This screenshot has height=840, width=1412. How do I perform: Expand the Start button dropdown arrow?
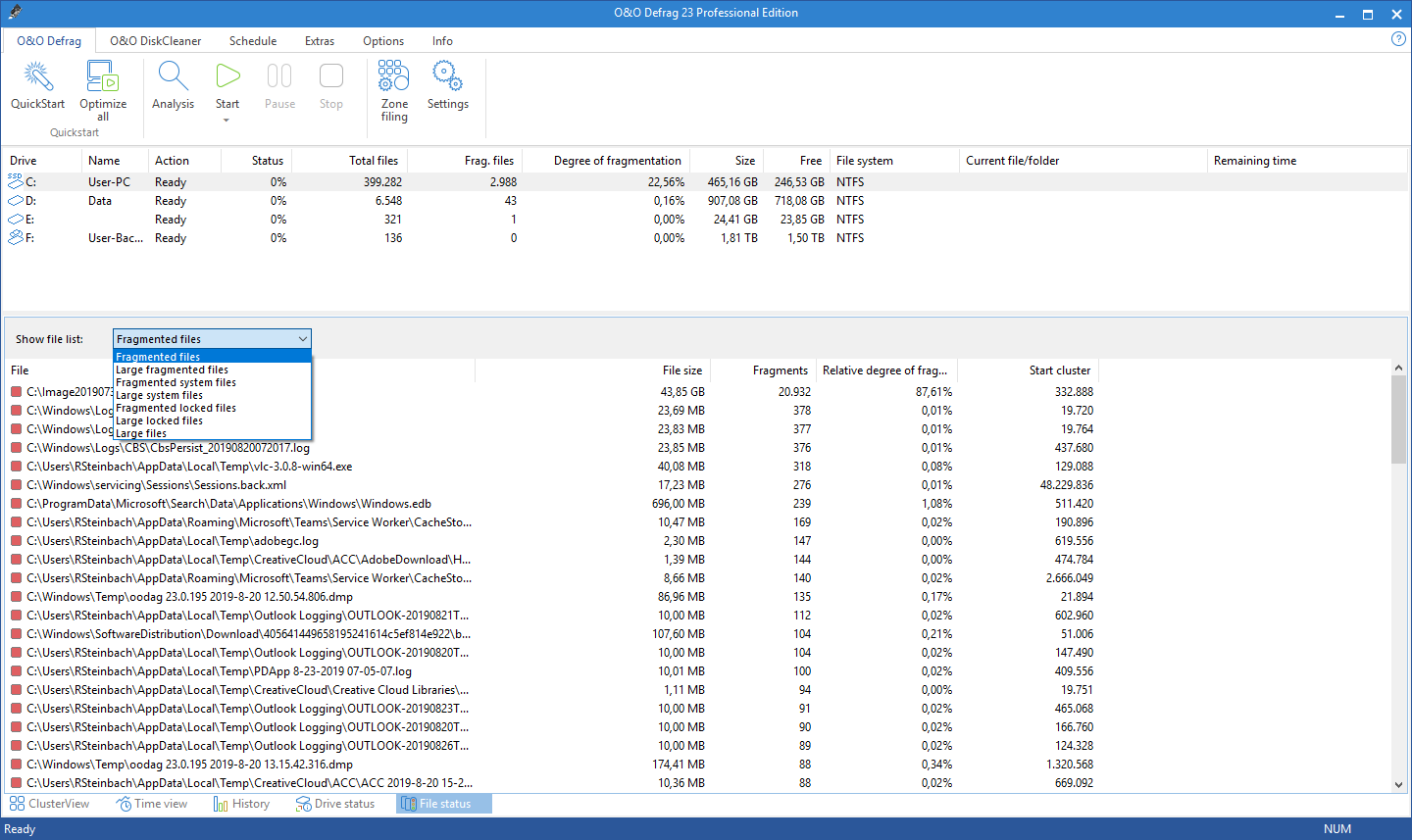(227, 121)
